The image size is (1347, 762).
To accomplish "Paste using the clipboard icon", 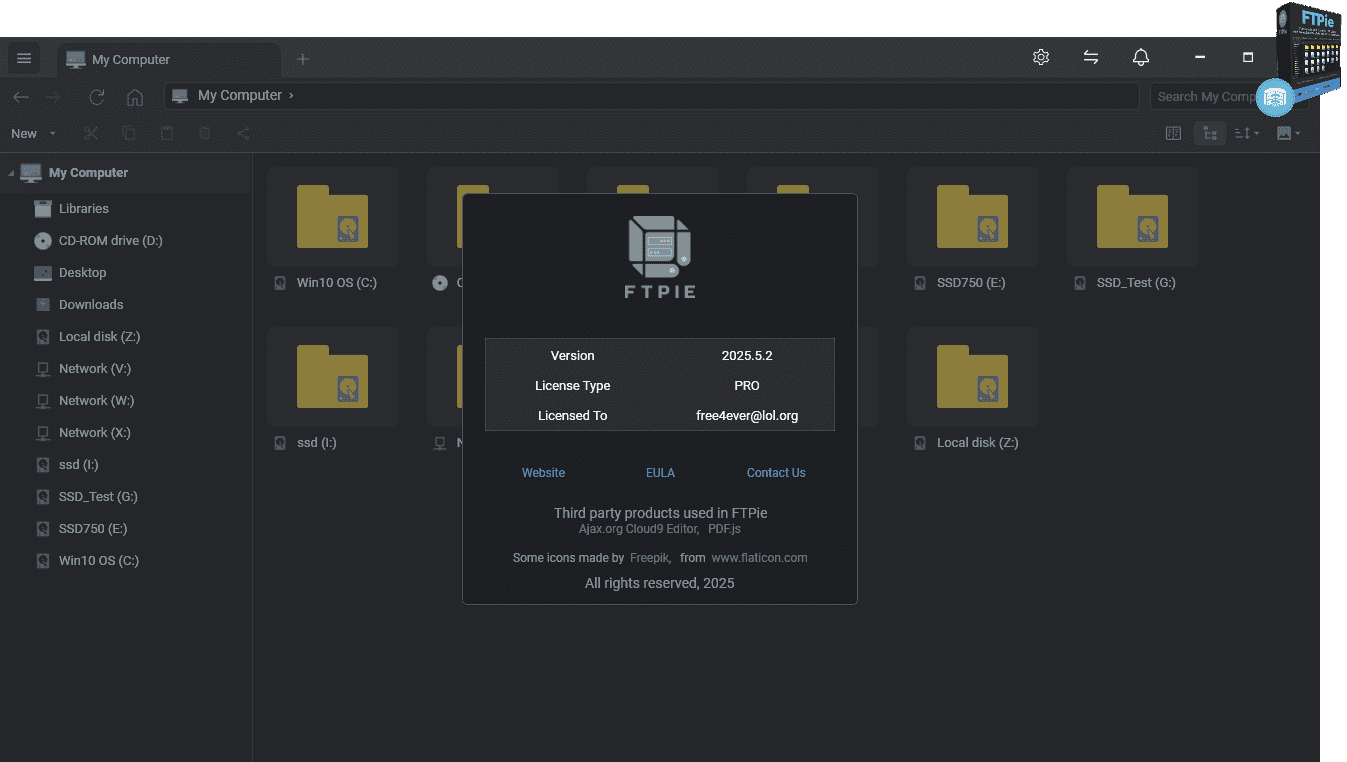I will coord(167,133).
